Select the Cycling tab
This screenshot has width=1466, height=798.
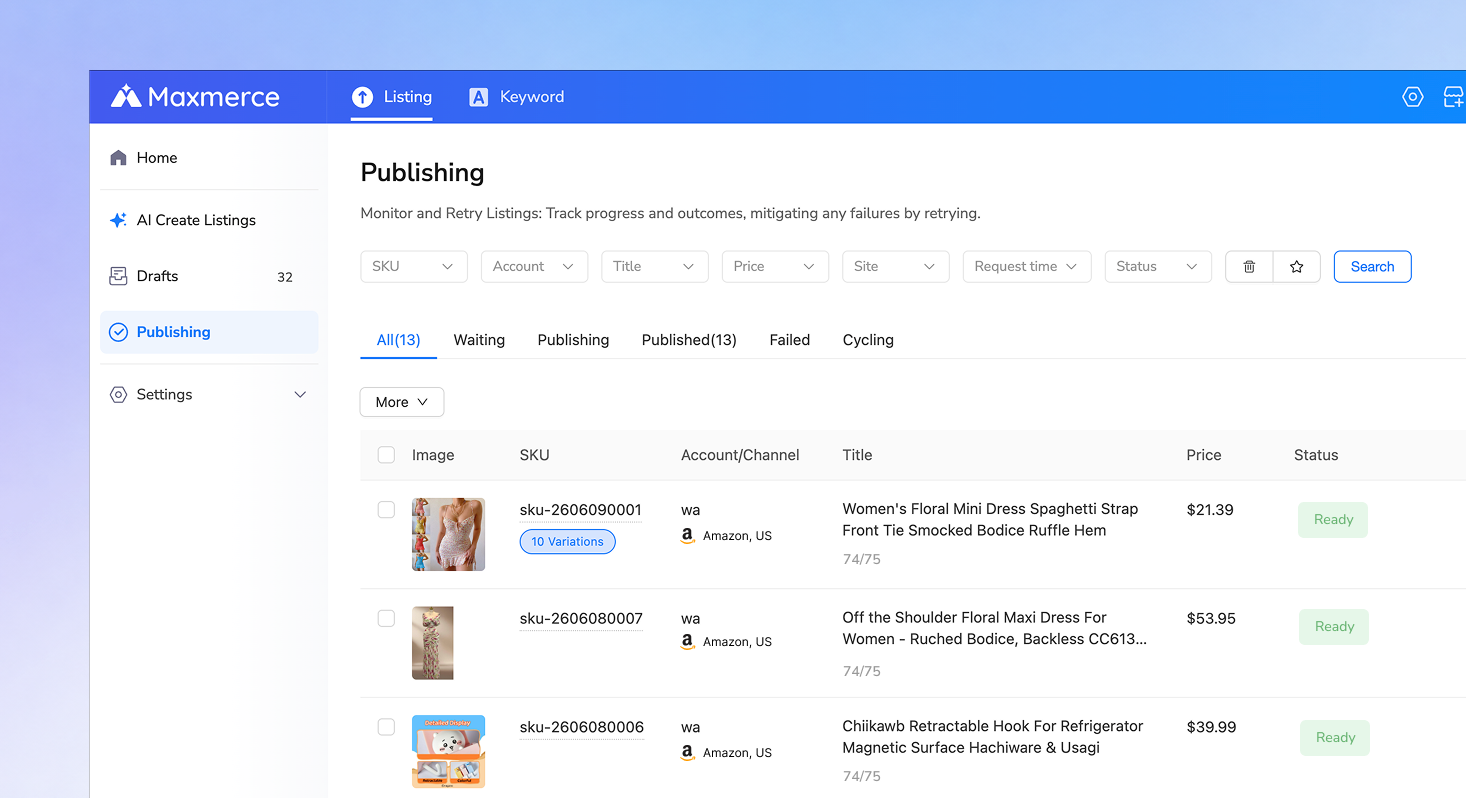(x=868, y=340)
